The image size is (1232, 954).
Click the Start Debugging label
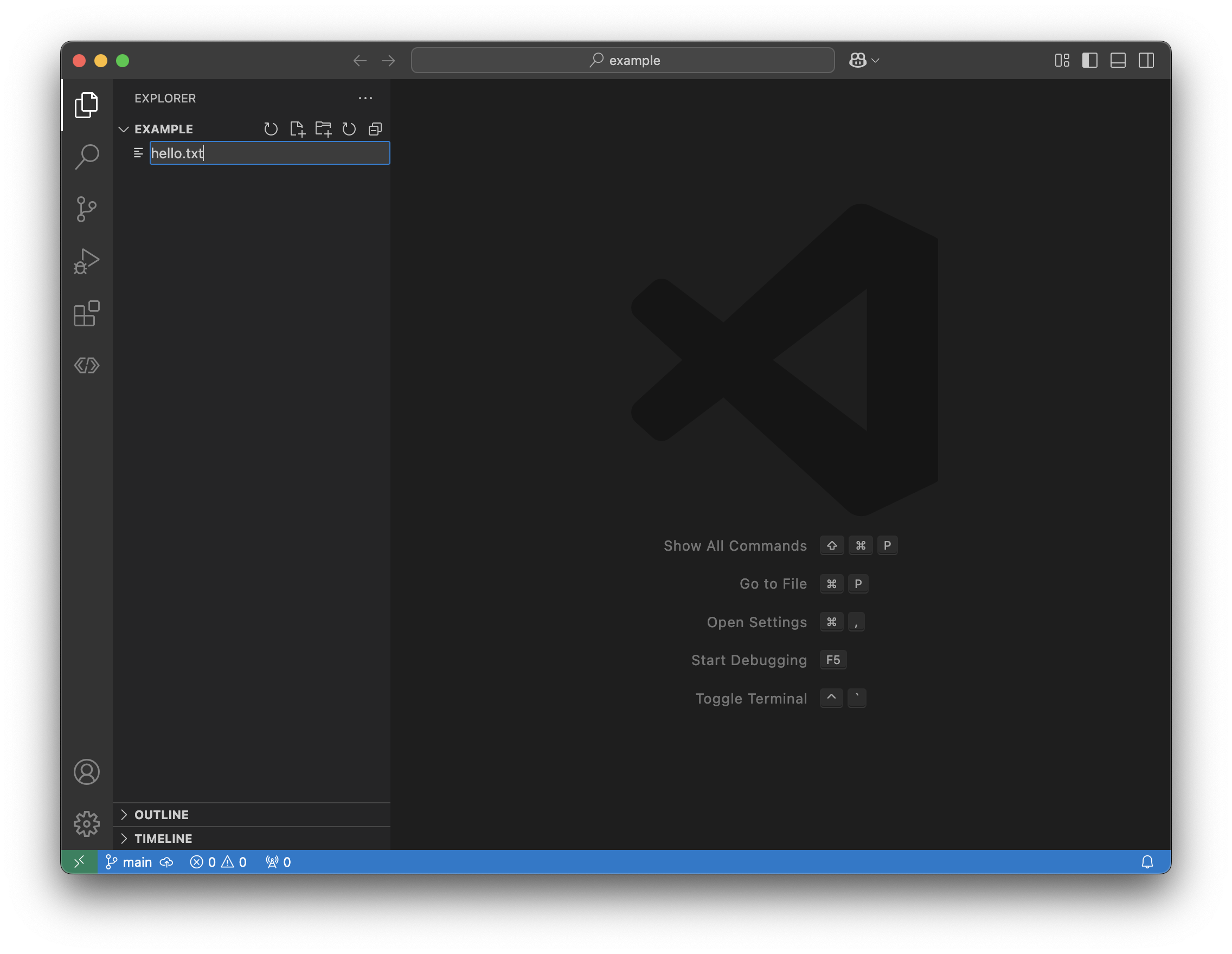pyautogui.click(x=749, y=660)
